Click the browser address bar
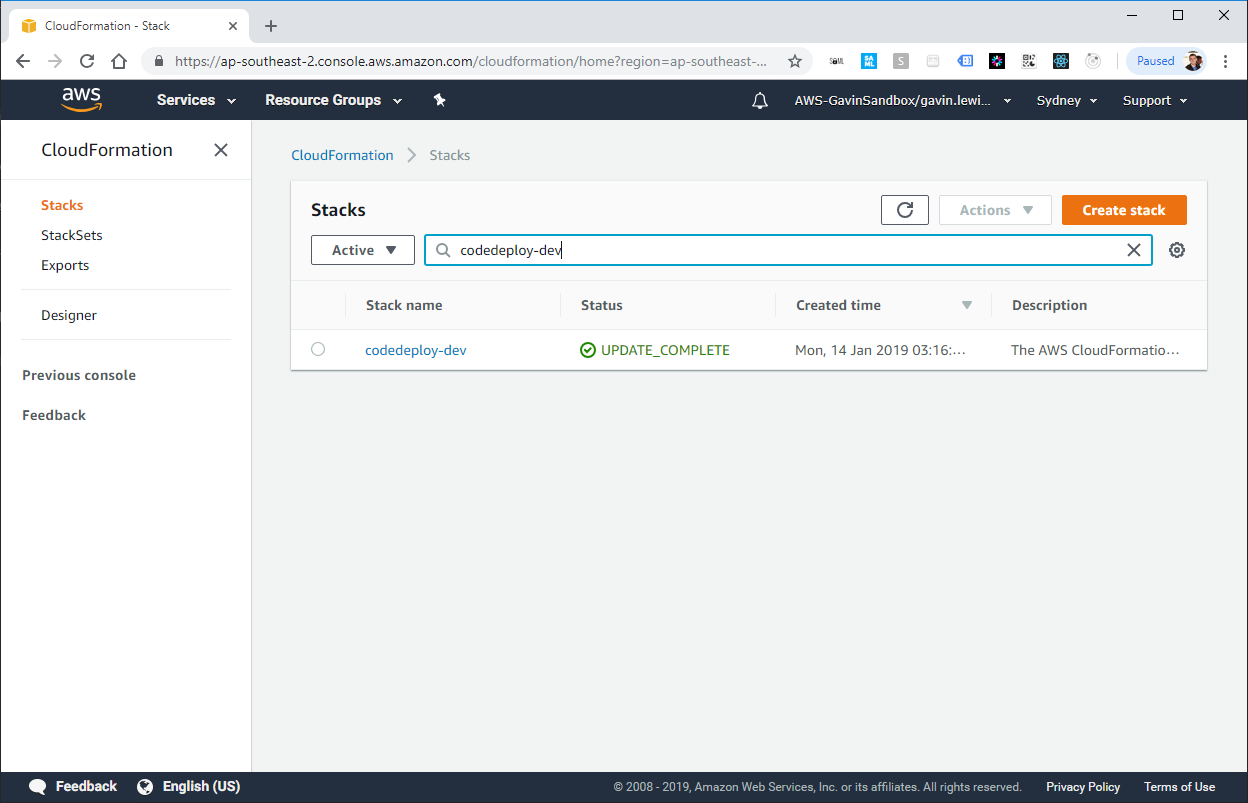The image size is (1248, 803). click(470, 61)
